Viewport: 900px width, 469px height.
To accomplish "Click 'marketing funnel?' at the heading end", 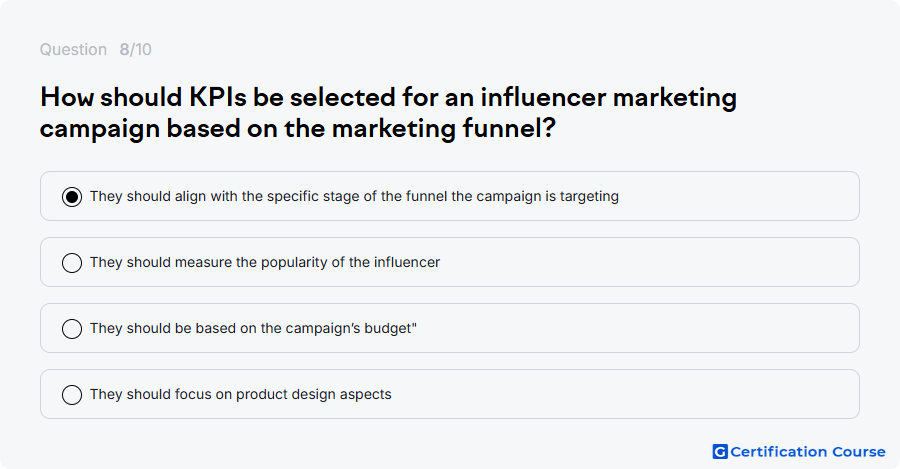I will click(x=444, y=128).
